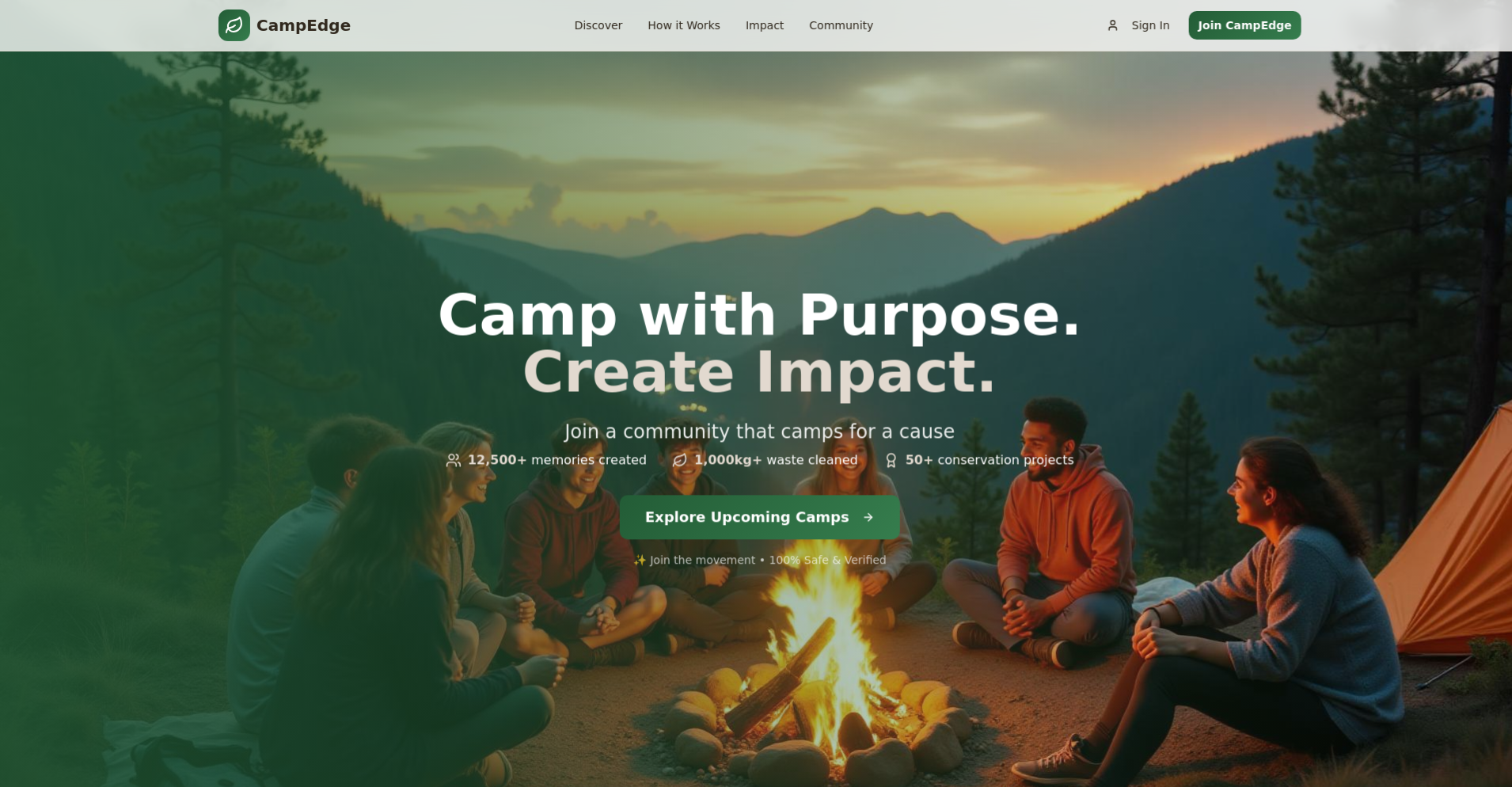Click the leaf icon next to waste cleaned

679,460
